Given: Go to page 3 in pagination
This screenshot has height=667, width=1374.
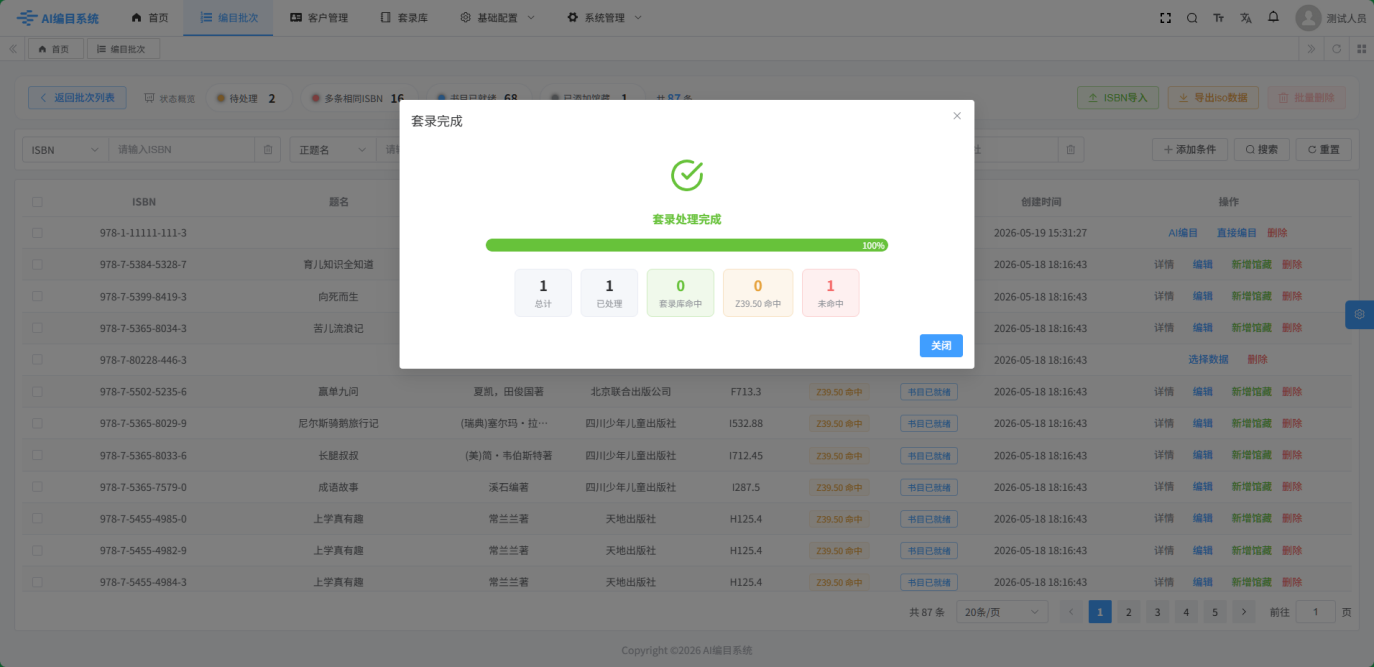Looking at the screenshot, I should pos(1157,612).
